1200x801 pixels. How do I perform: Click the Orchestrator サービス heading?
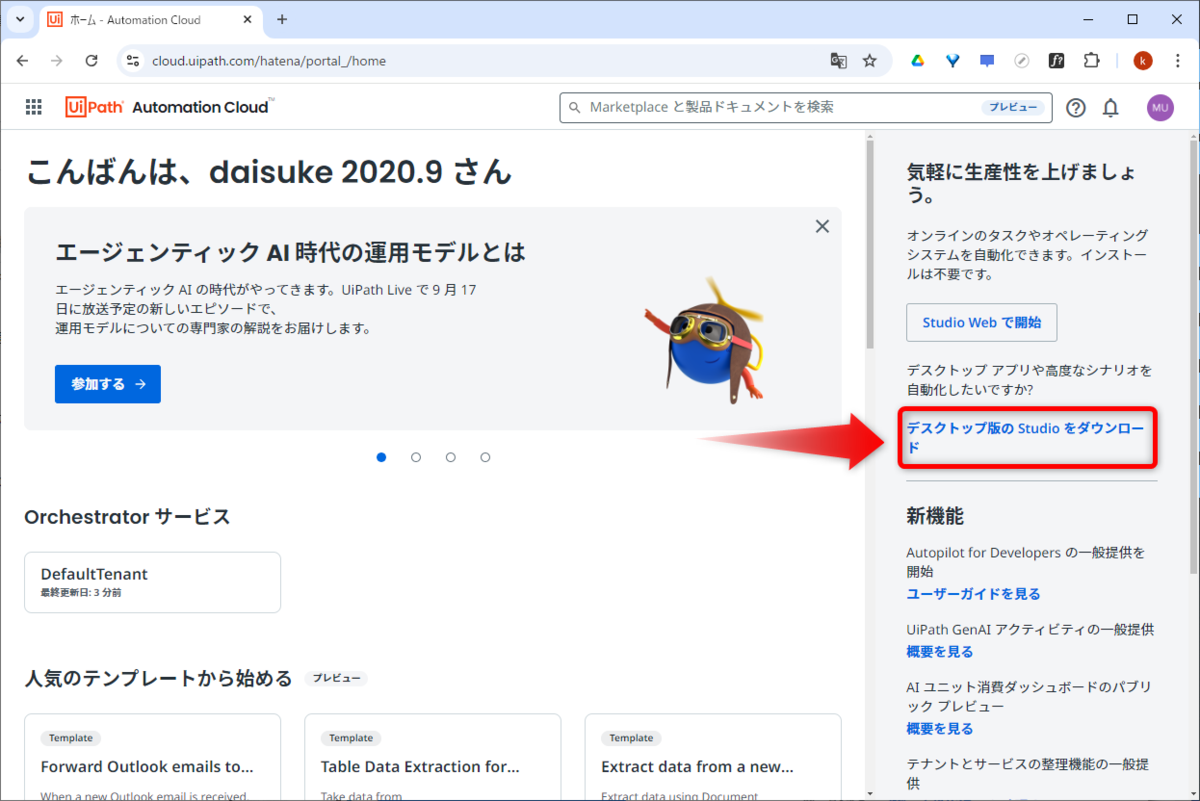127,517
